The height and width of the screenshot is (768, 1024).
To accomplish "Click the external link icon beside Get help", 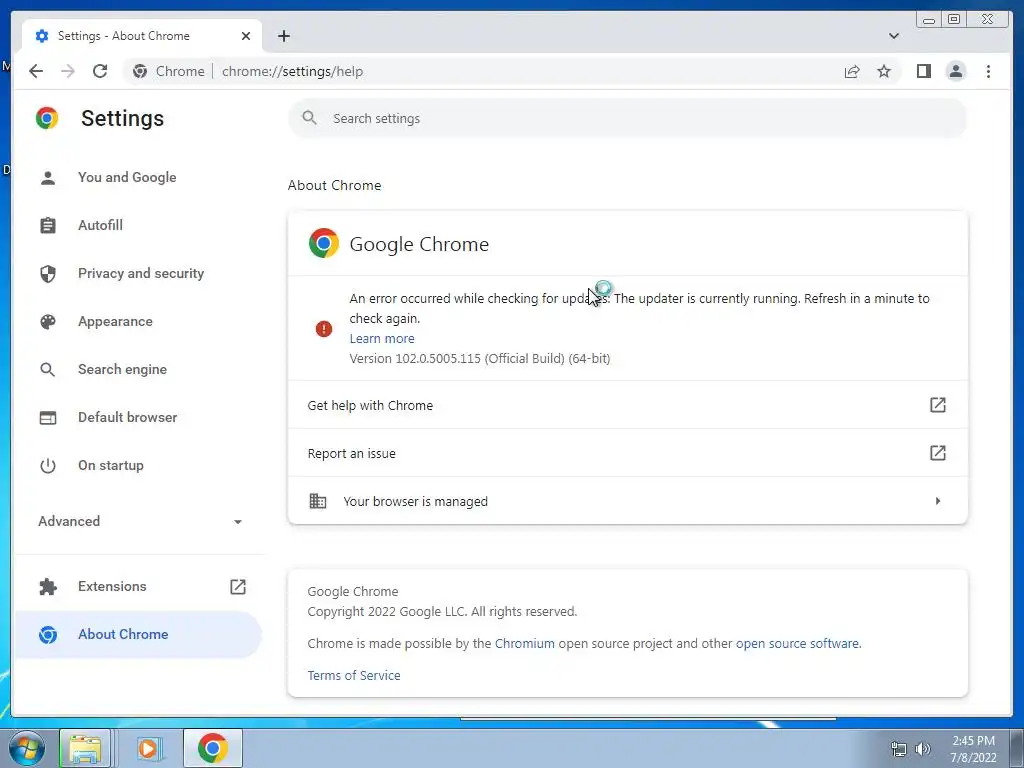I will pos(937,405).
